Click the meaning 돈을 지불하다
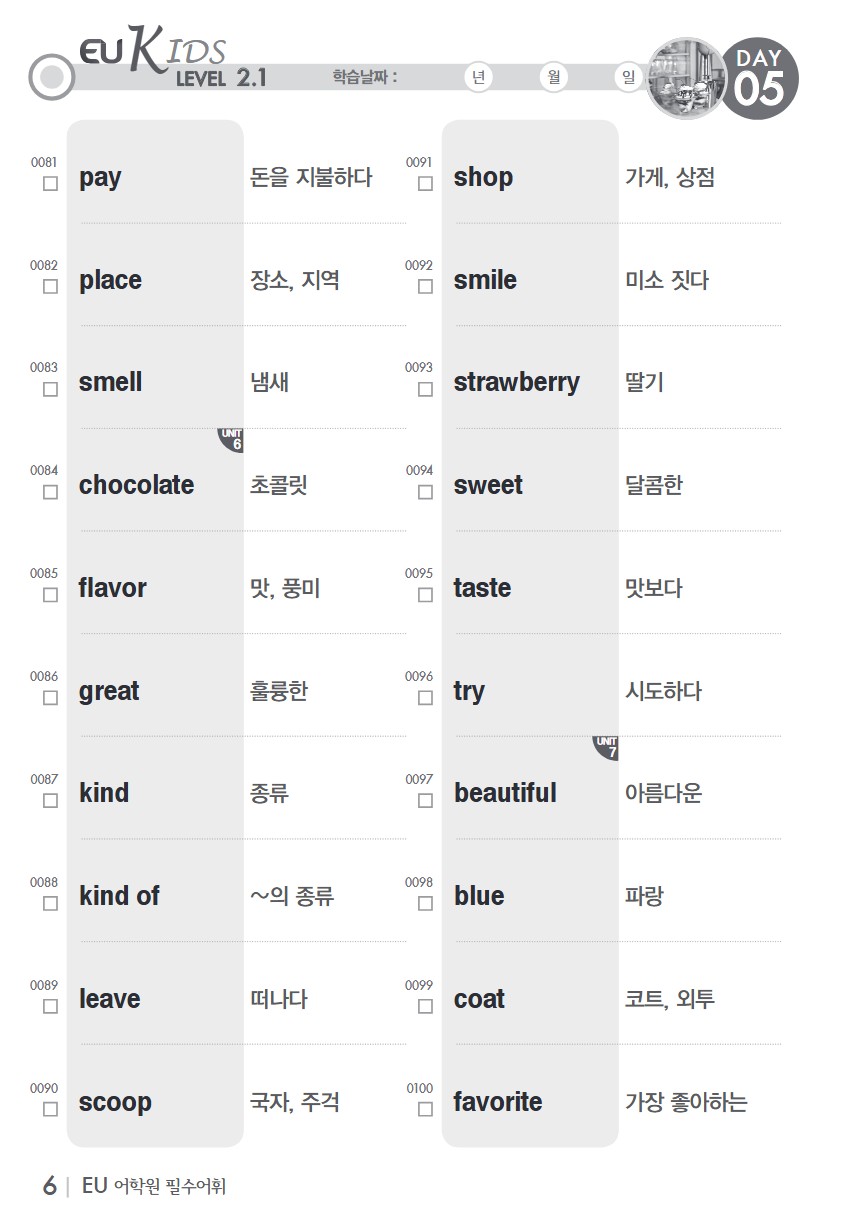 (311, 177)
